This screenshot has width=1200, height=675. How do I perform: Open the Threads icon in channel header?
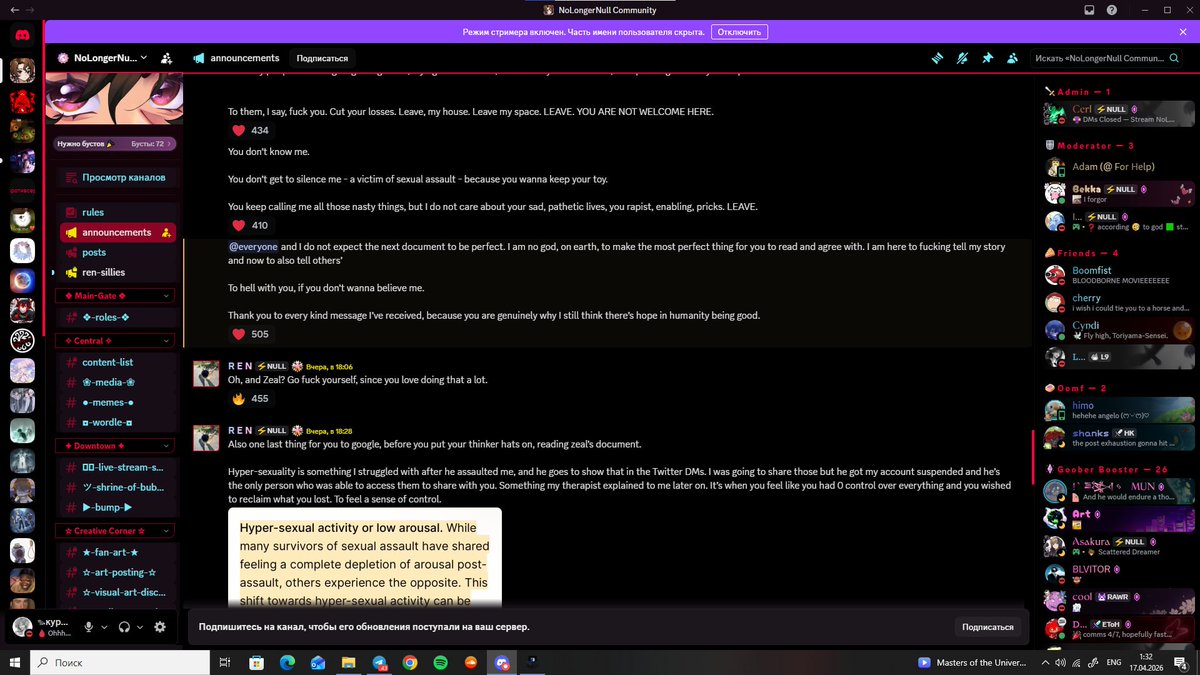pyautogui.click(x=938, y=58)
